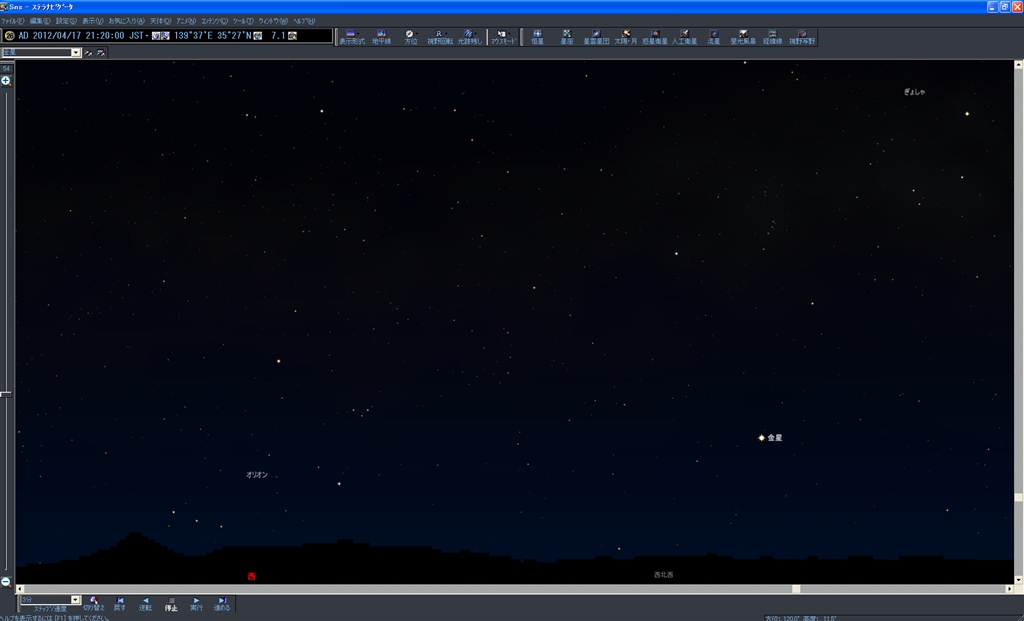Open the dropdown below the date bar
This screenshot has height=621, width=1024.
[76, 52]
